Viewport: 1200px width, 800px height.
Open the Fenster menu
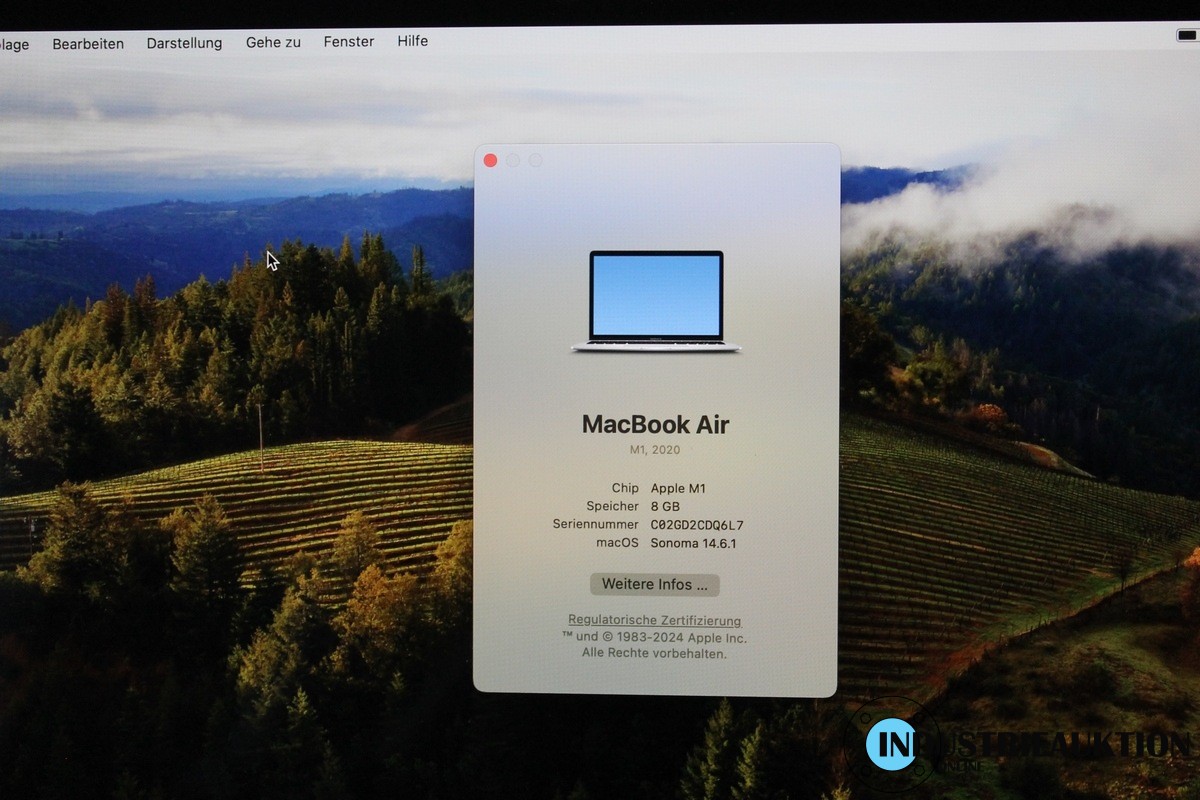coord(349,41)
